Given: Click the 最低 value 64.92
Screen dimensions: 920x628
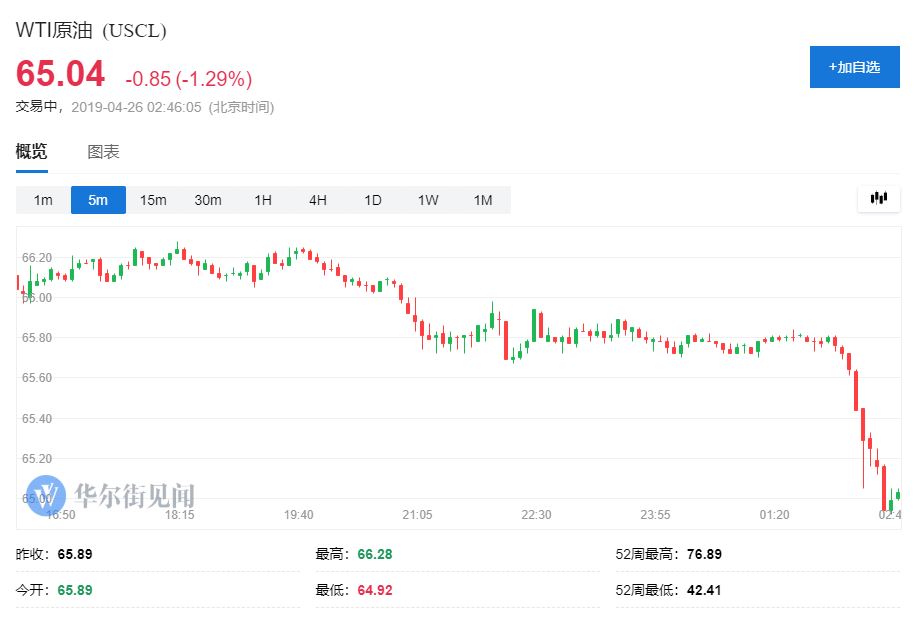Looking at the screenshot, I should [373, 590].
